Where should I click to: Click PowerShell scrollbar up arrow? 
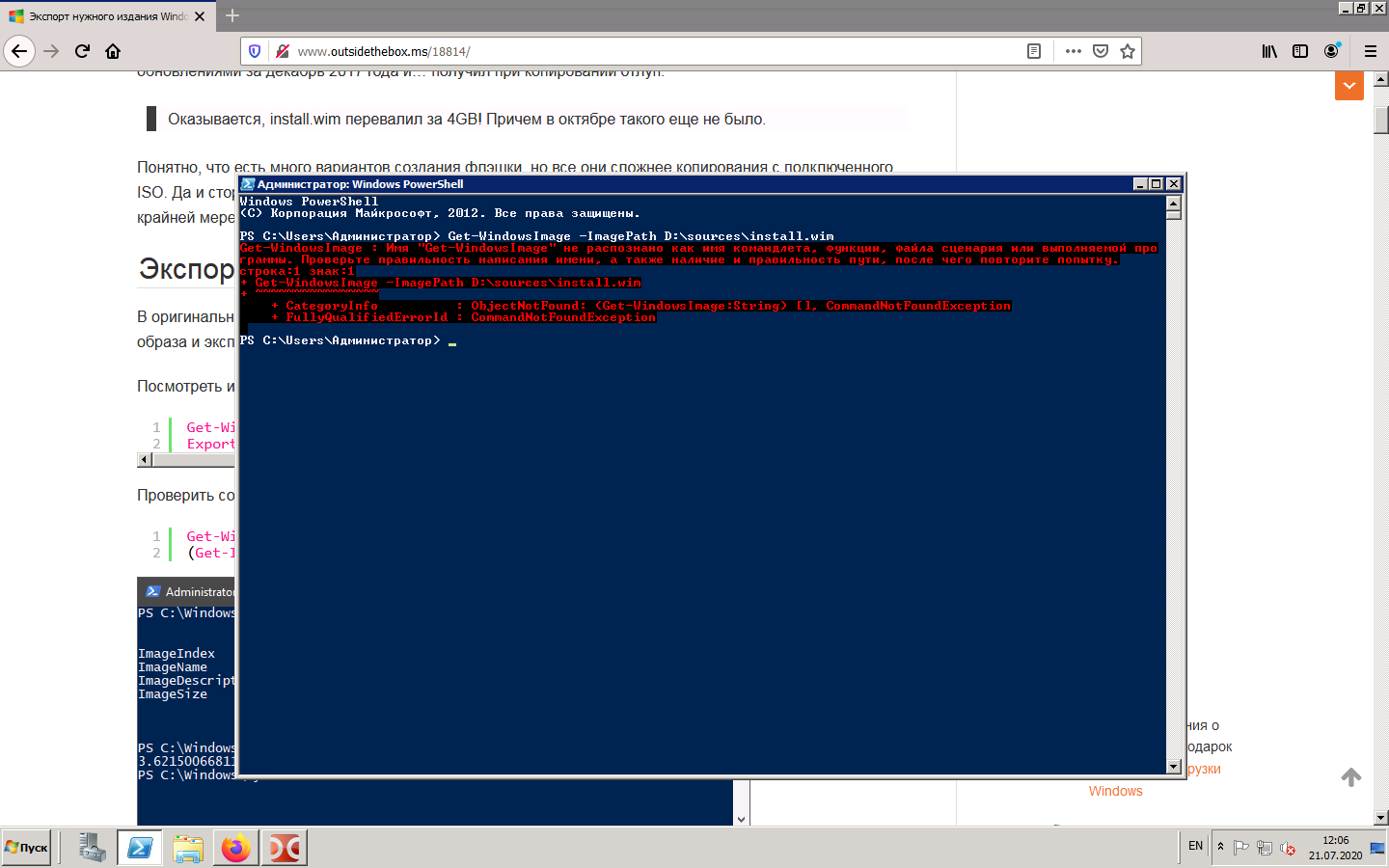[x=1174, y=203]
